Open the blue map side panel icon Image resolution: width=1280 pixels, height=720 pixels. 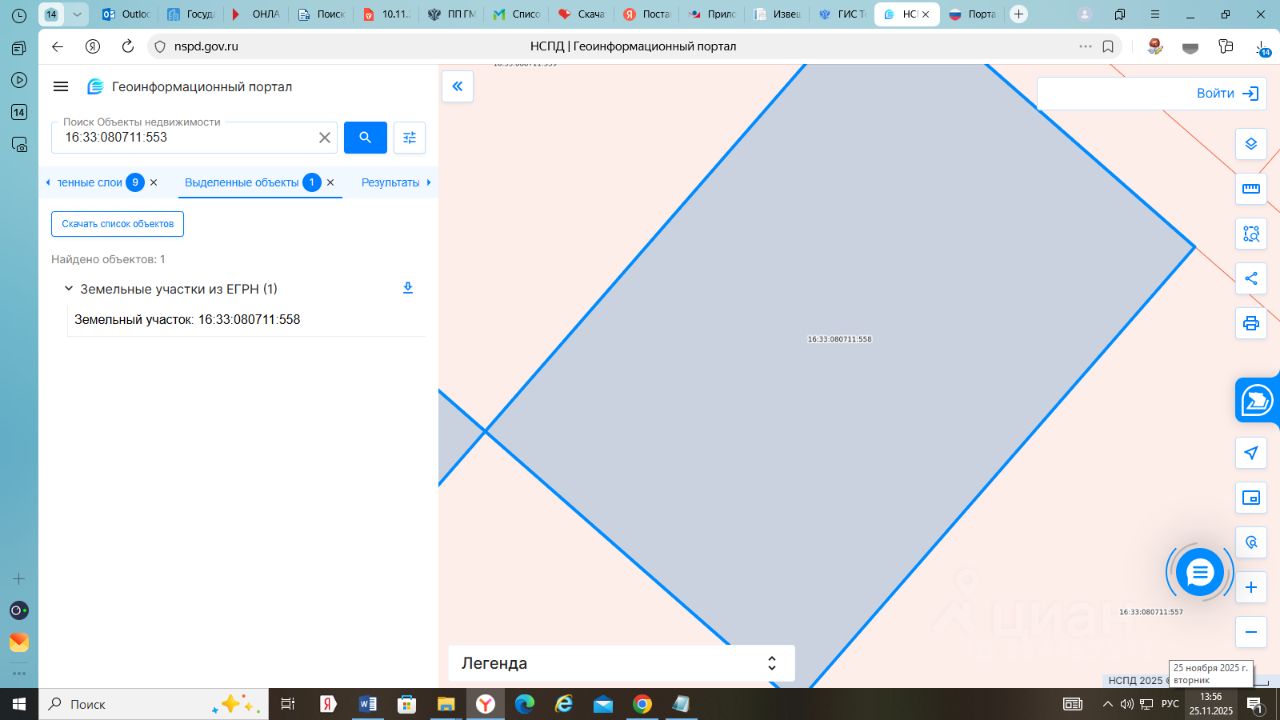coord(1257,401)
